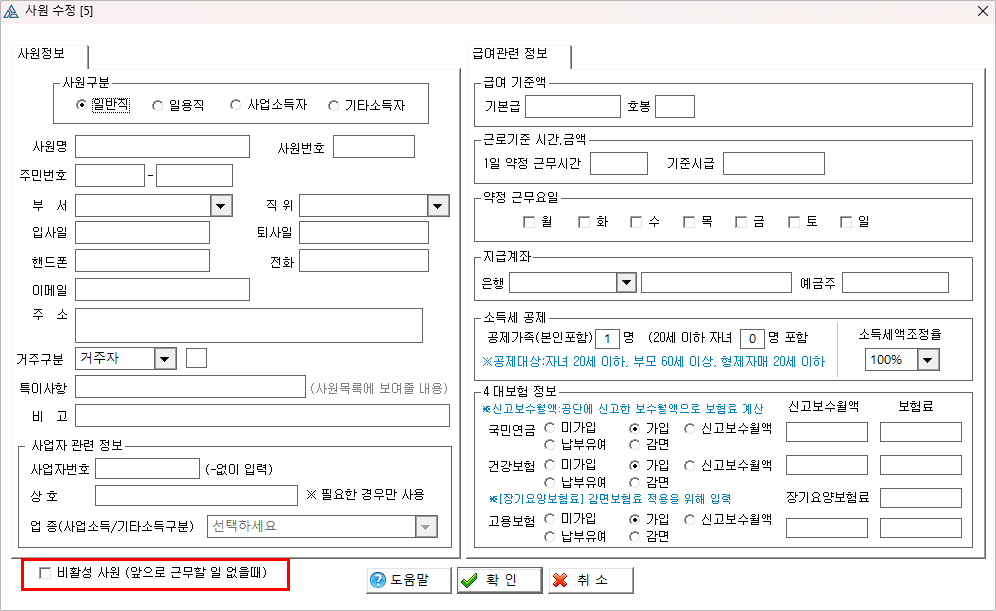Click the 장기요양보험료 field
This screenshot has width=996, height=611.
pyautogui.click(x=921, y=498)
